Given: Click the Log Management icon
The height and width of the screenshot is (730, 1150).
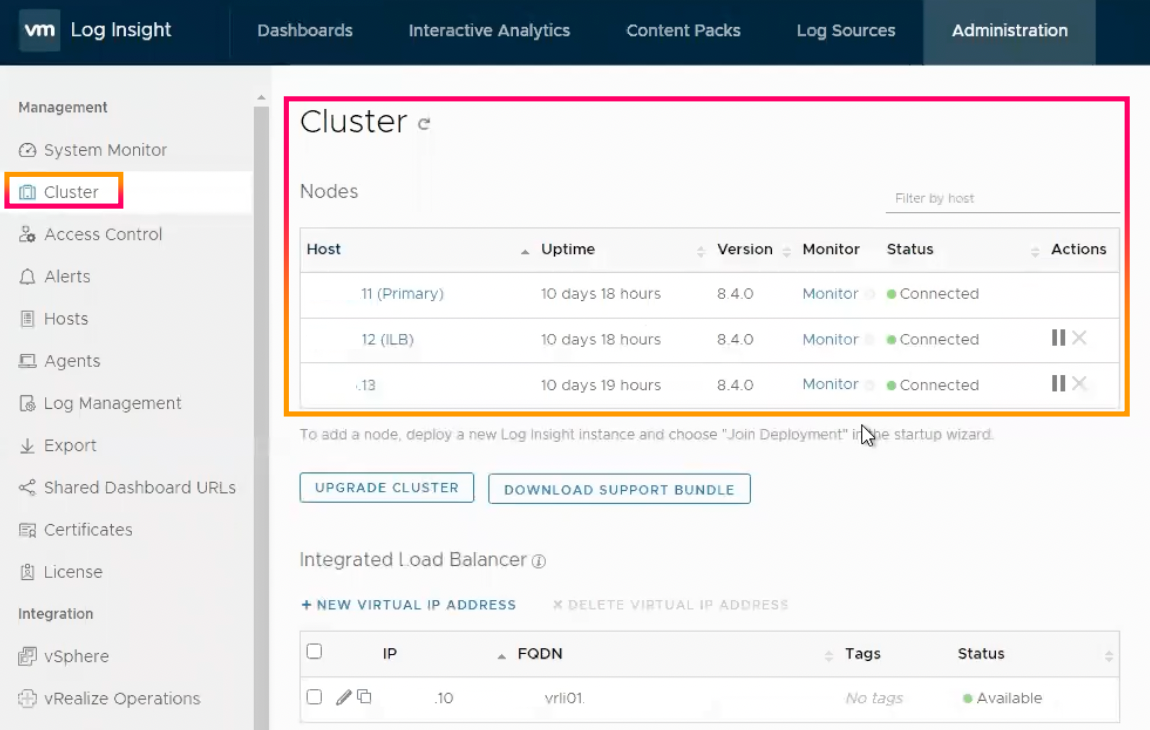Looking at the screenshot, I should tap(27, 404).
